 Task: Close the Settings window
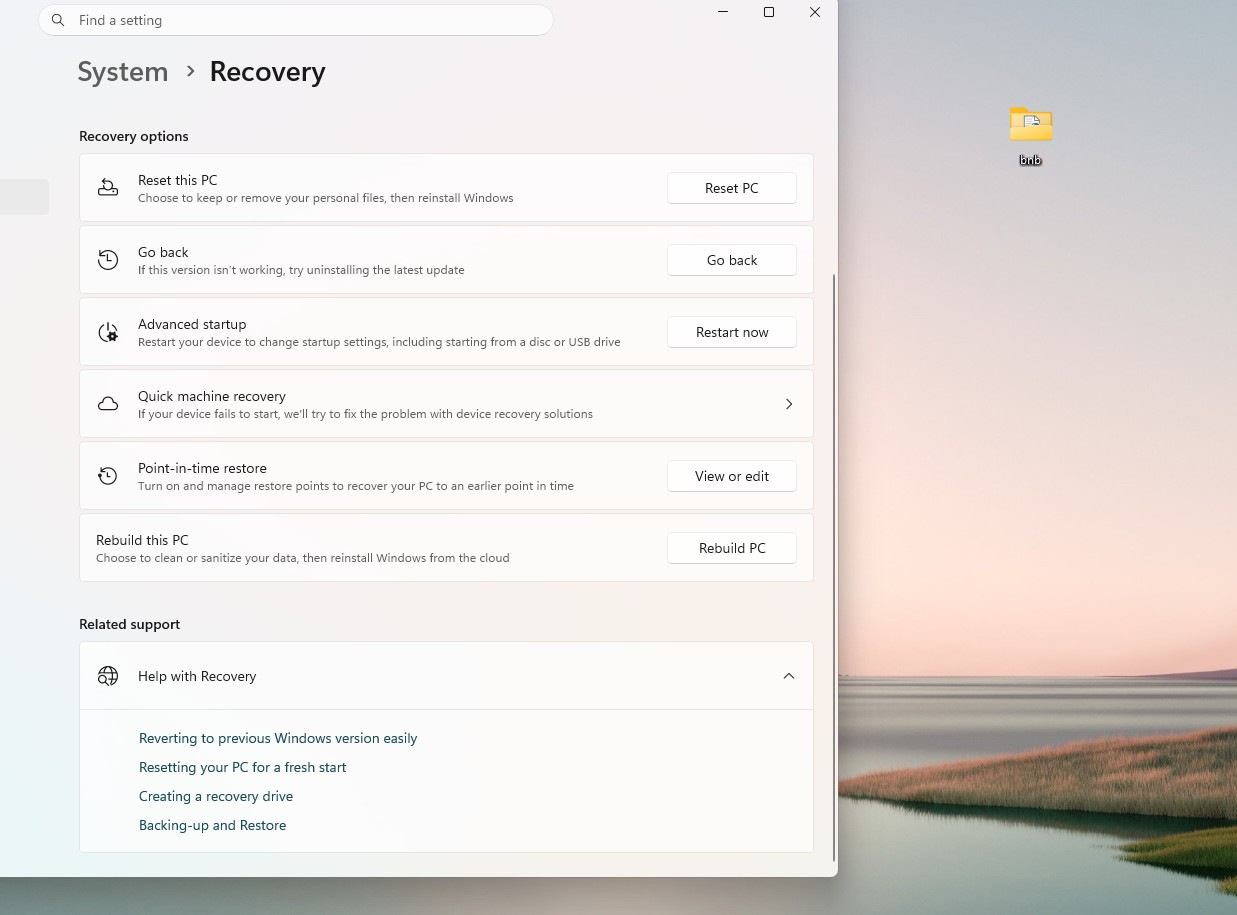(815, 12)
